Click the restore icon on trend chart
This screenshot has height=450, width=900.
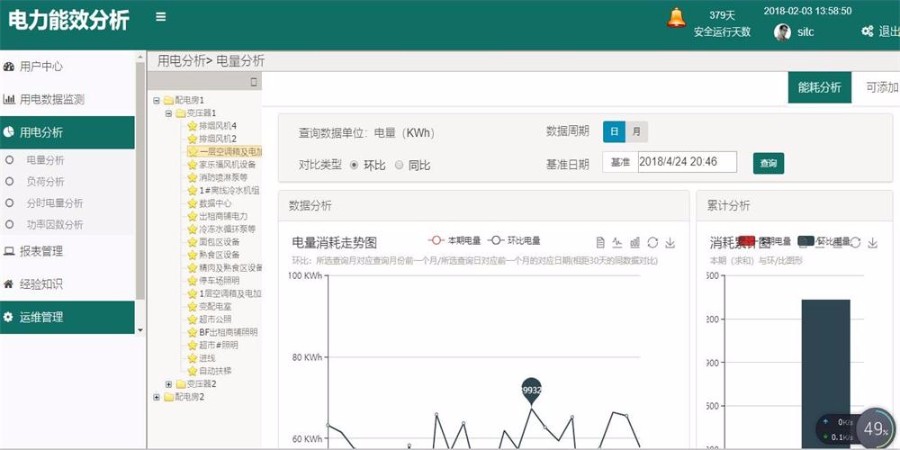point(652,242)
